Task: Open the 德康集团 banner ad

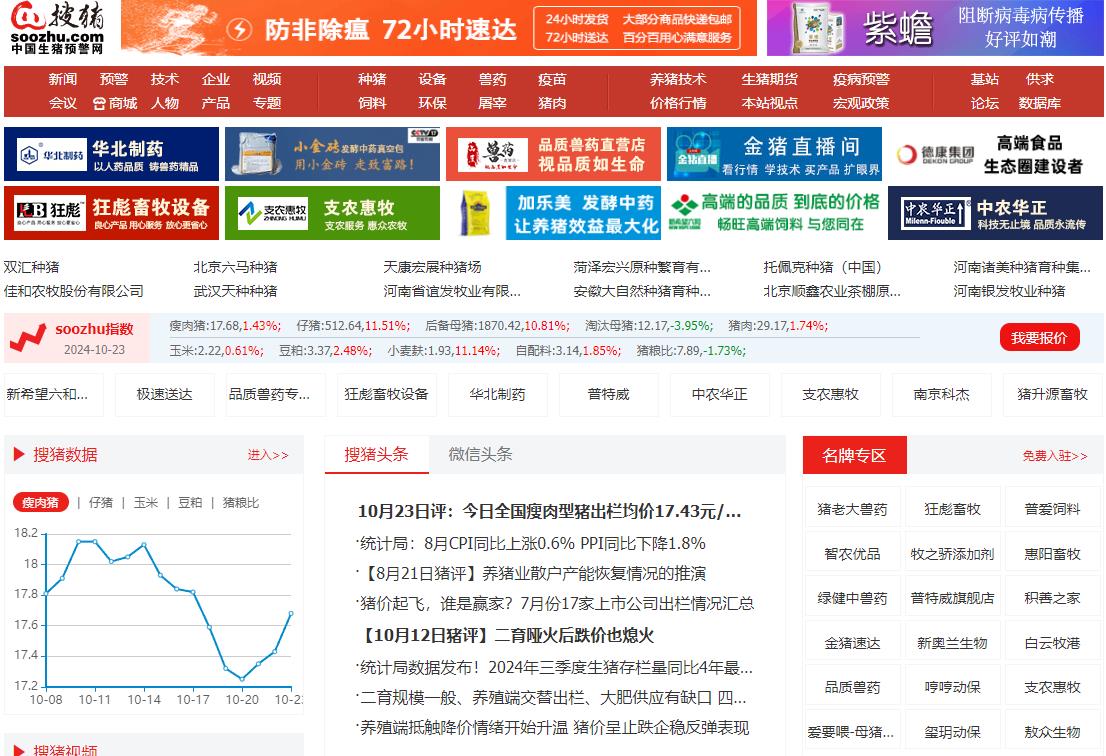Action: [x=995, y=154]
